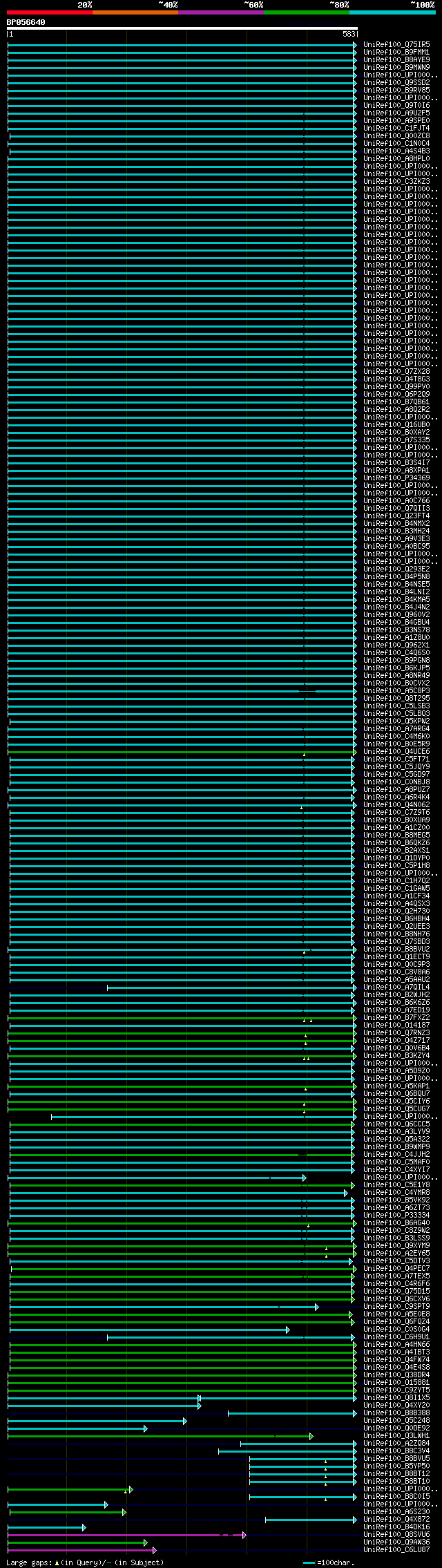The height and width of the screenshot is (1568, 442).
Task: Select hit UniRef100_B8C0I5
Action: [396, 1496]
